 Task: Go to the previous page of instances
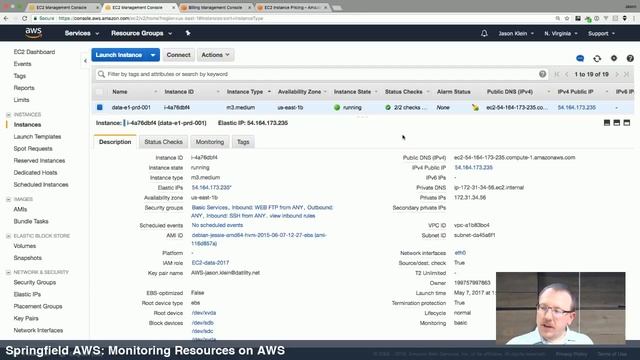coord(567,74)
